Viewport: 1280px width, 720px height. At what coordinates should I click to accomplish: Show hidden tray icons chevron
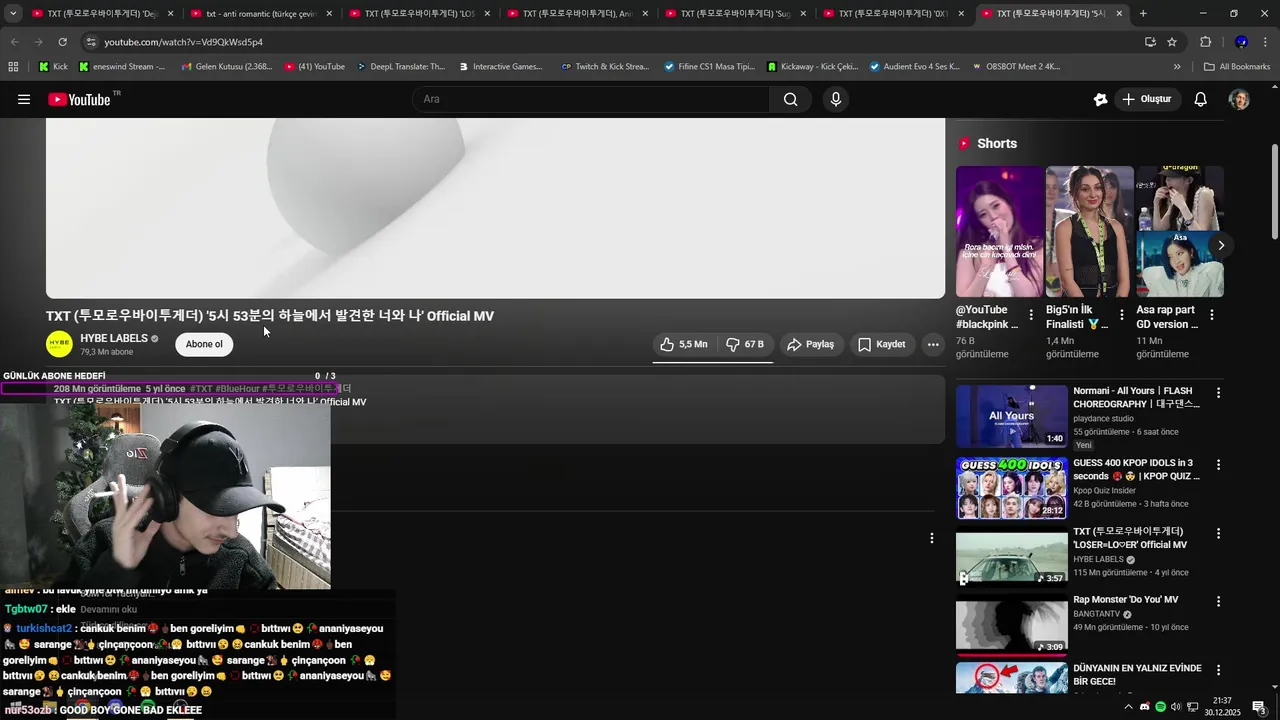1129,707
